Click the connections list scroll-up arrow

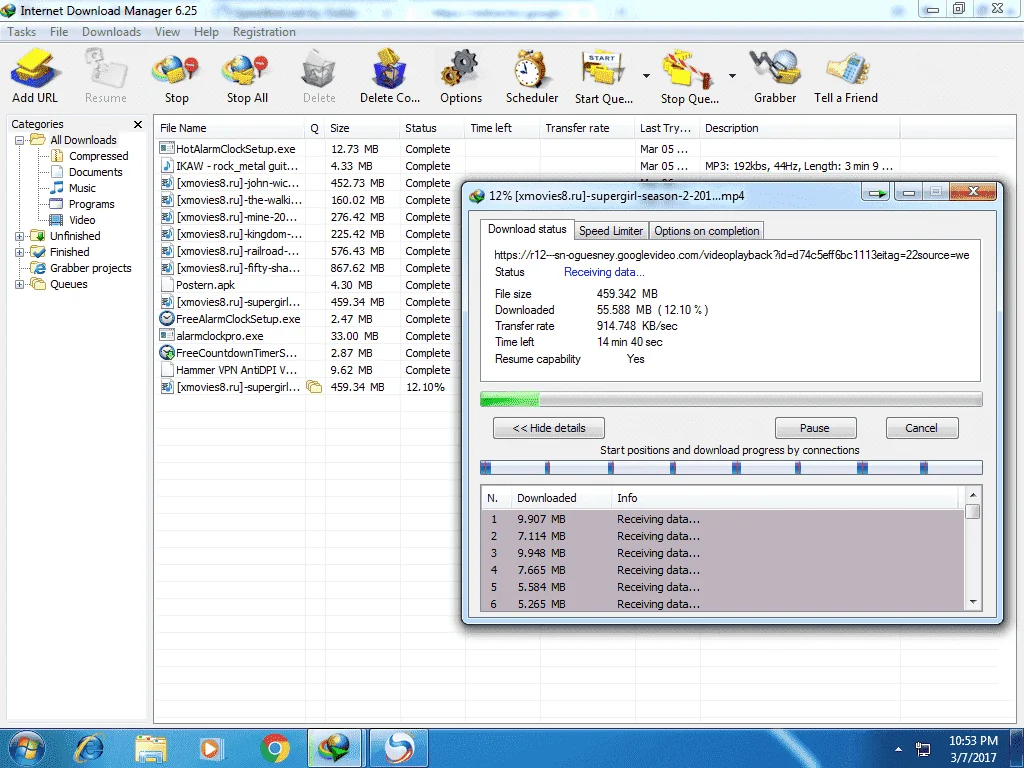(973, 495)
